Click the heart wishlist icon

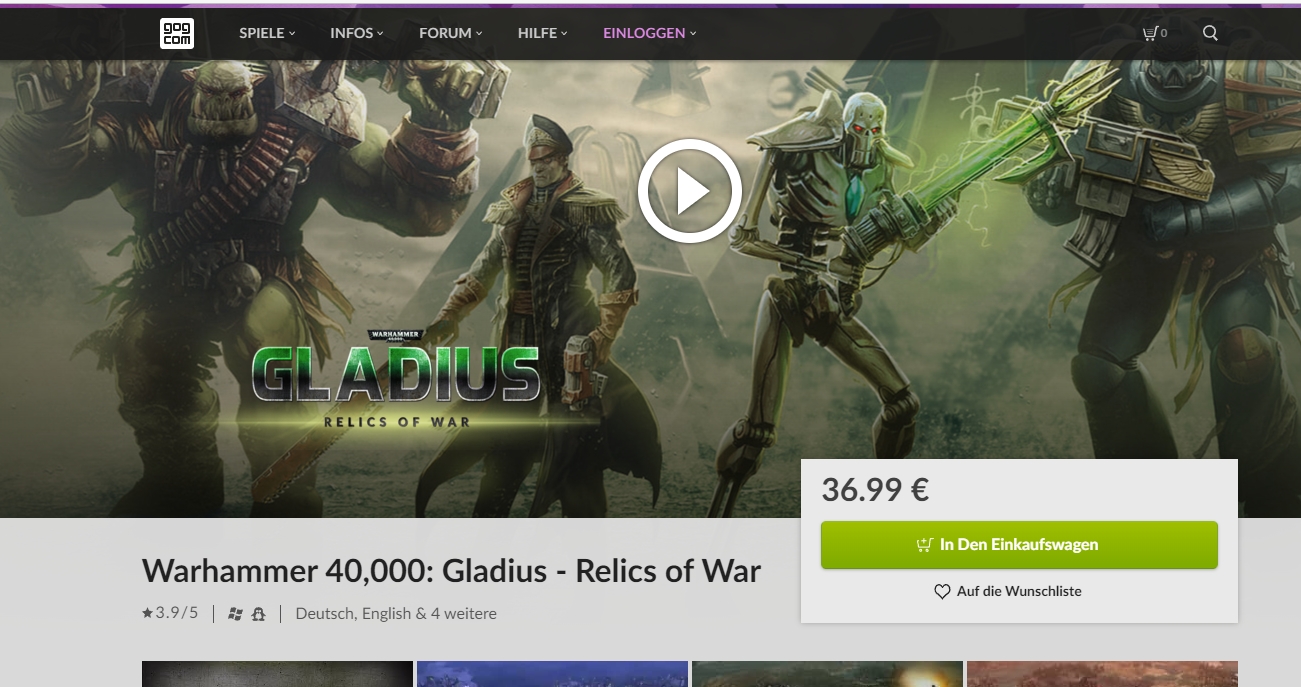[x=942, y=592]
